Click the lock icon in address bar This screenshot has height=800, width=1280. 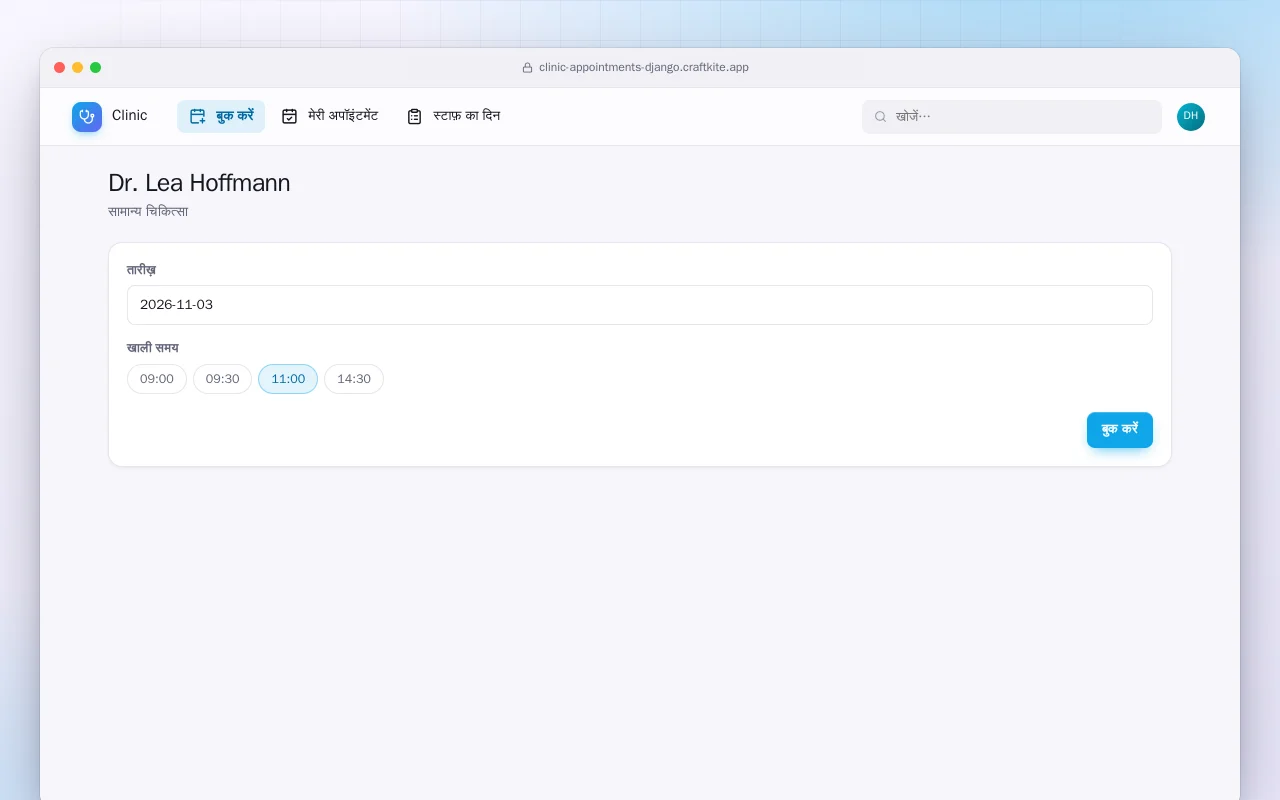528,68
